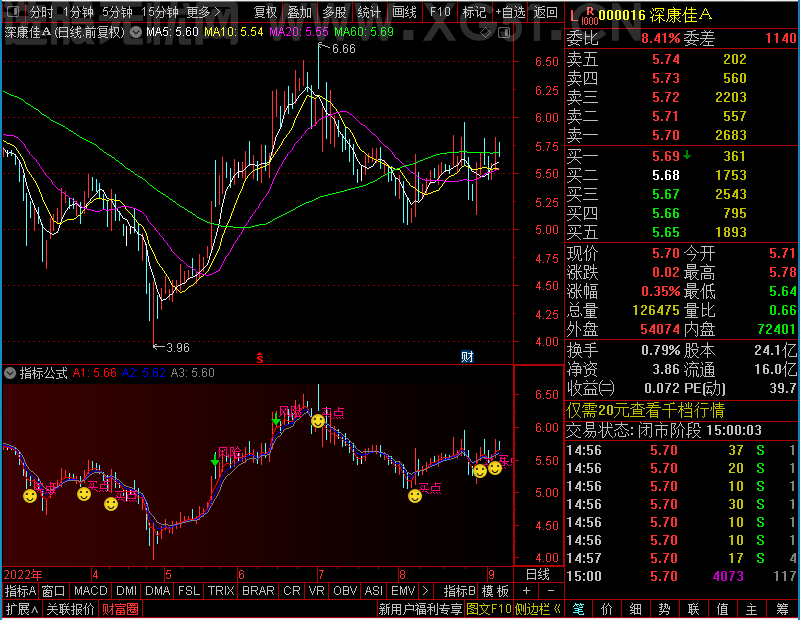The width and height of the screenshot is (800, 620).
Task: Select the BRAR indicator tab
Action: (x=258, y=591)
